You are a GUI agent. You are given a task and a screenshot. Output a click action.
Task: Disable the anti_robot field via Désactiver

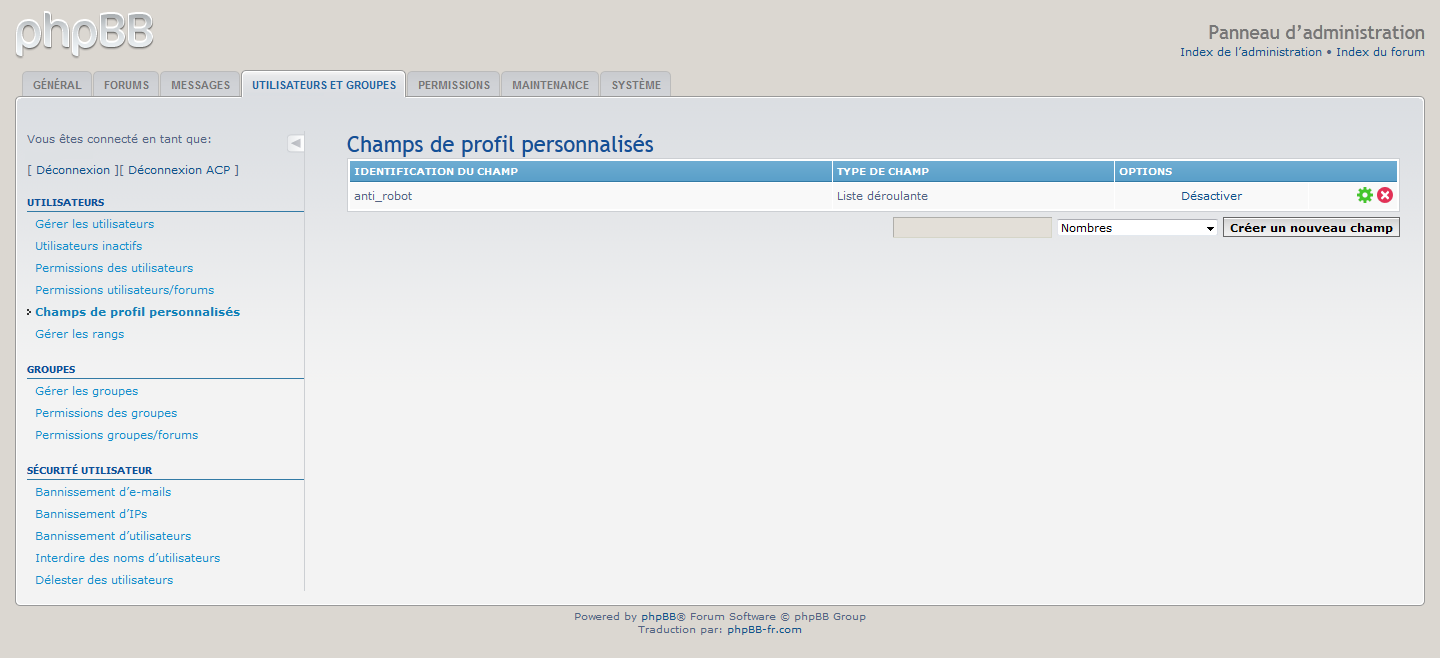tap(1211, 196)
